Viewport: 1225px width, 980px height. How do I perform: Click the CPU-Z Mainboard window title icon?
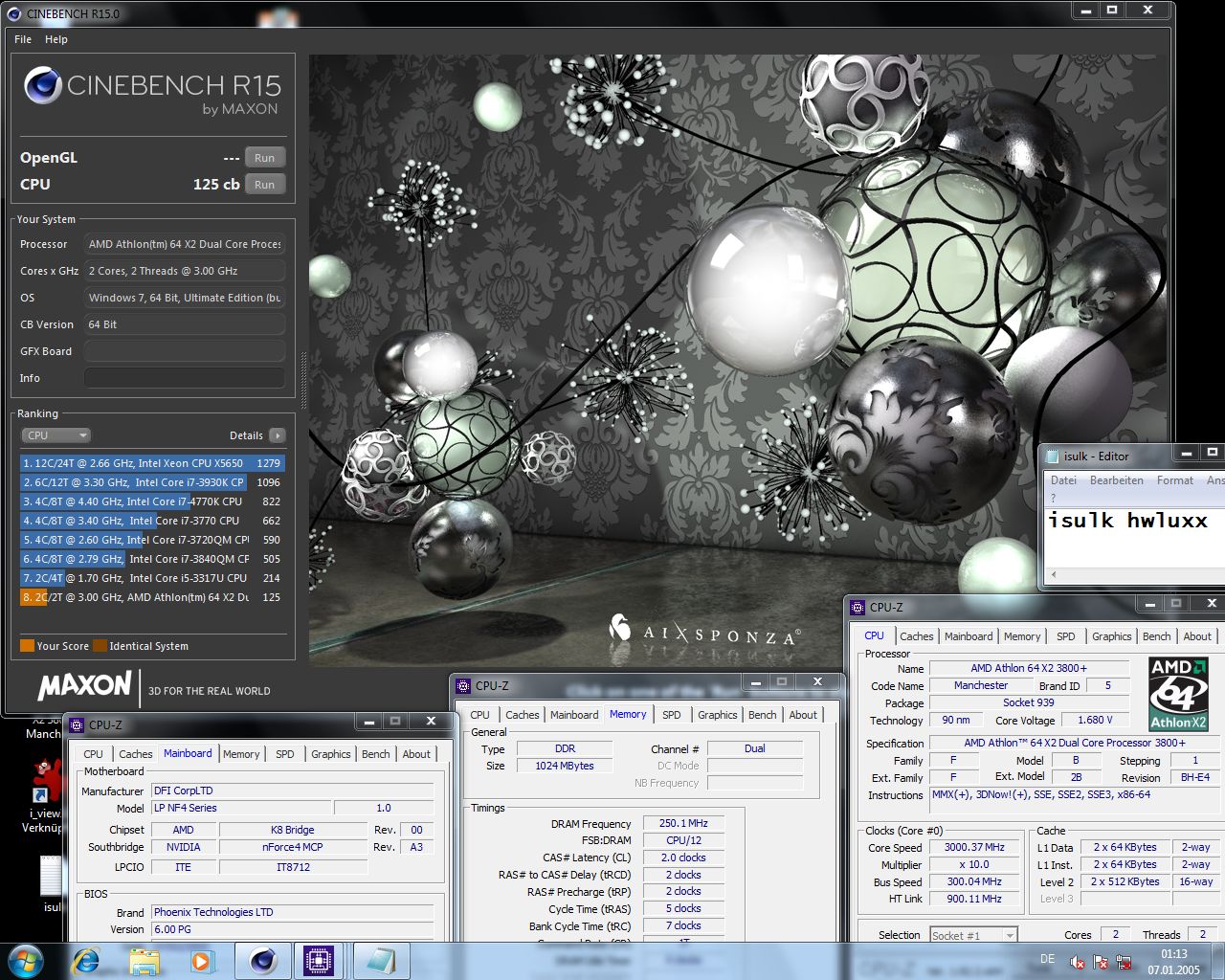(77, 724)
